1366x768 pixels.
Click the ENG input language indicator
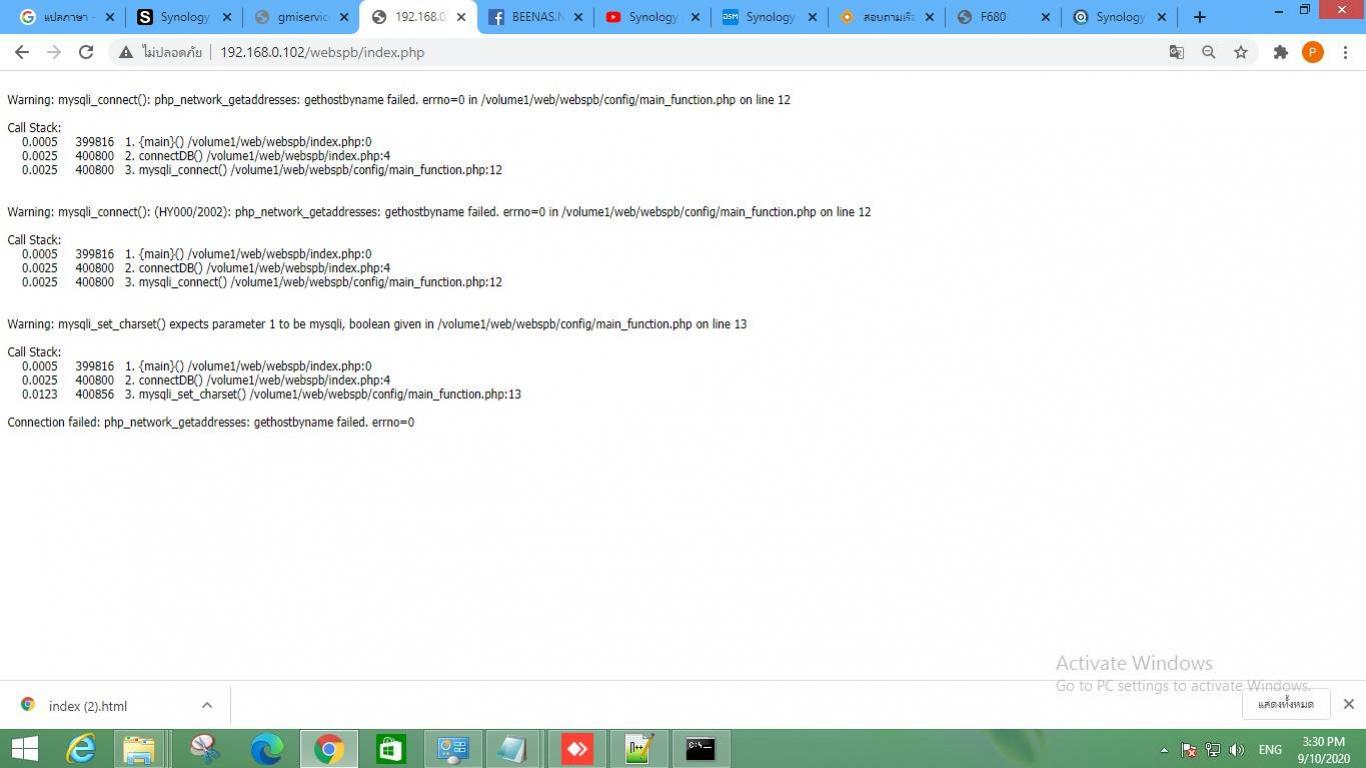[x=1270, y=750]
